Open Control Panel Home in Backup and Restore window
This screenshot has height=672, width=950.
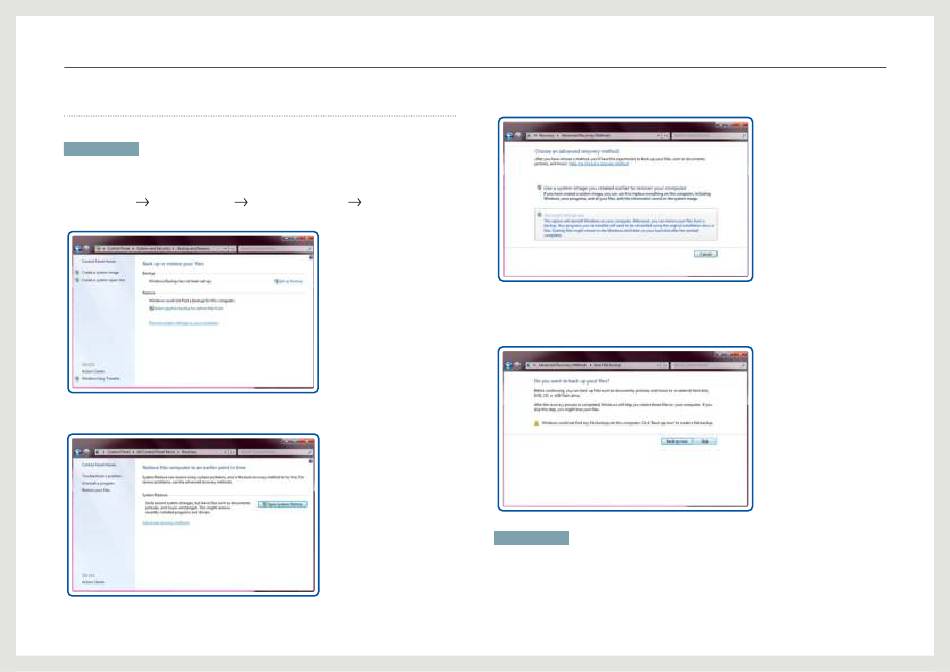(x=99, y=261)
